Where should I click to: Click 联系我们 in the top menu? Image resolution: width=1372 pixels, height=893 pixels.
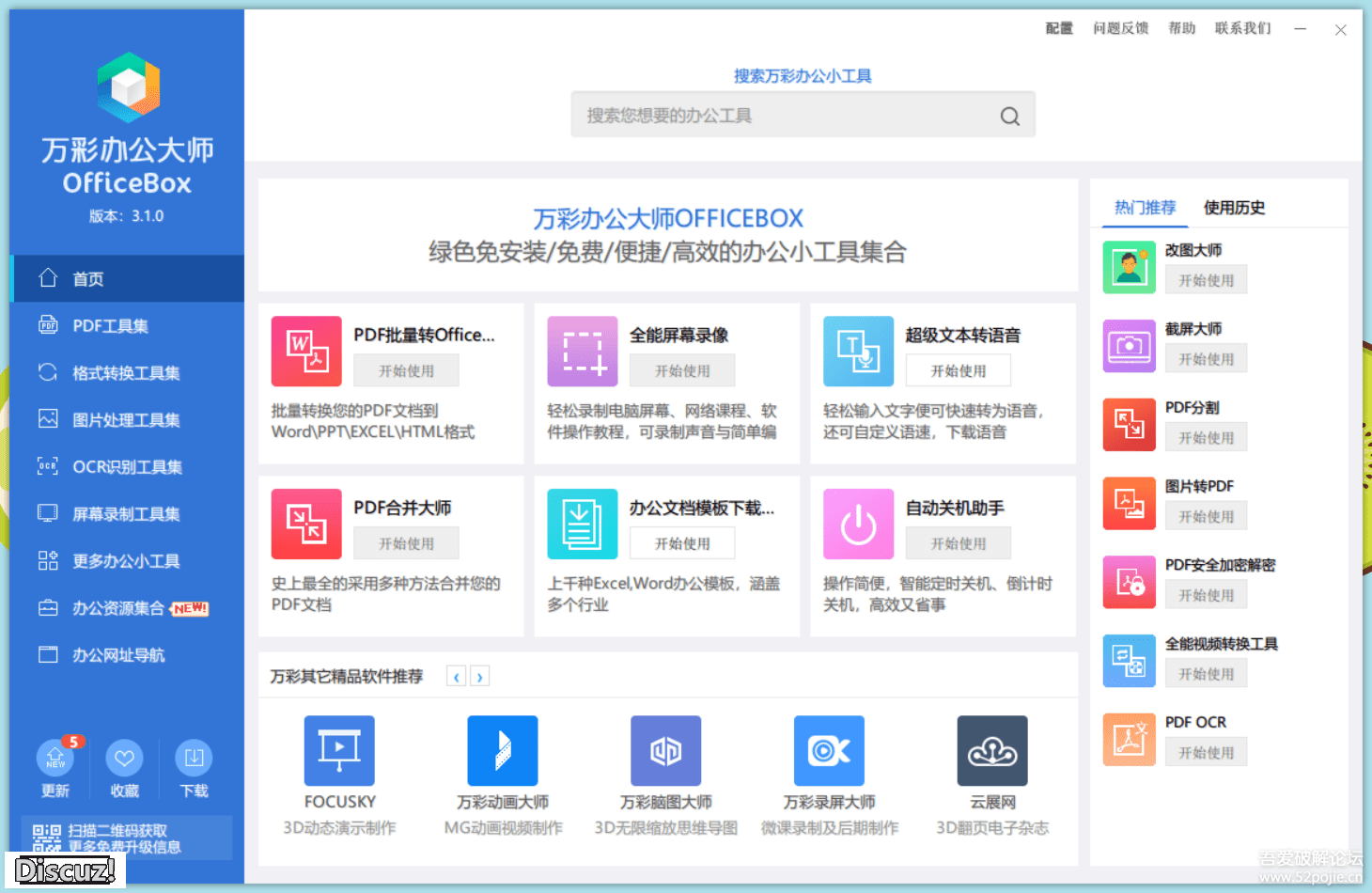point(1242,28)
